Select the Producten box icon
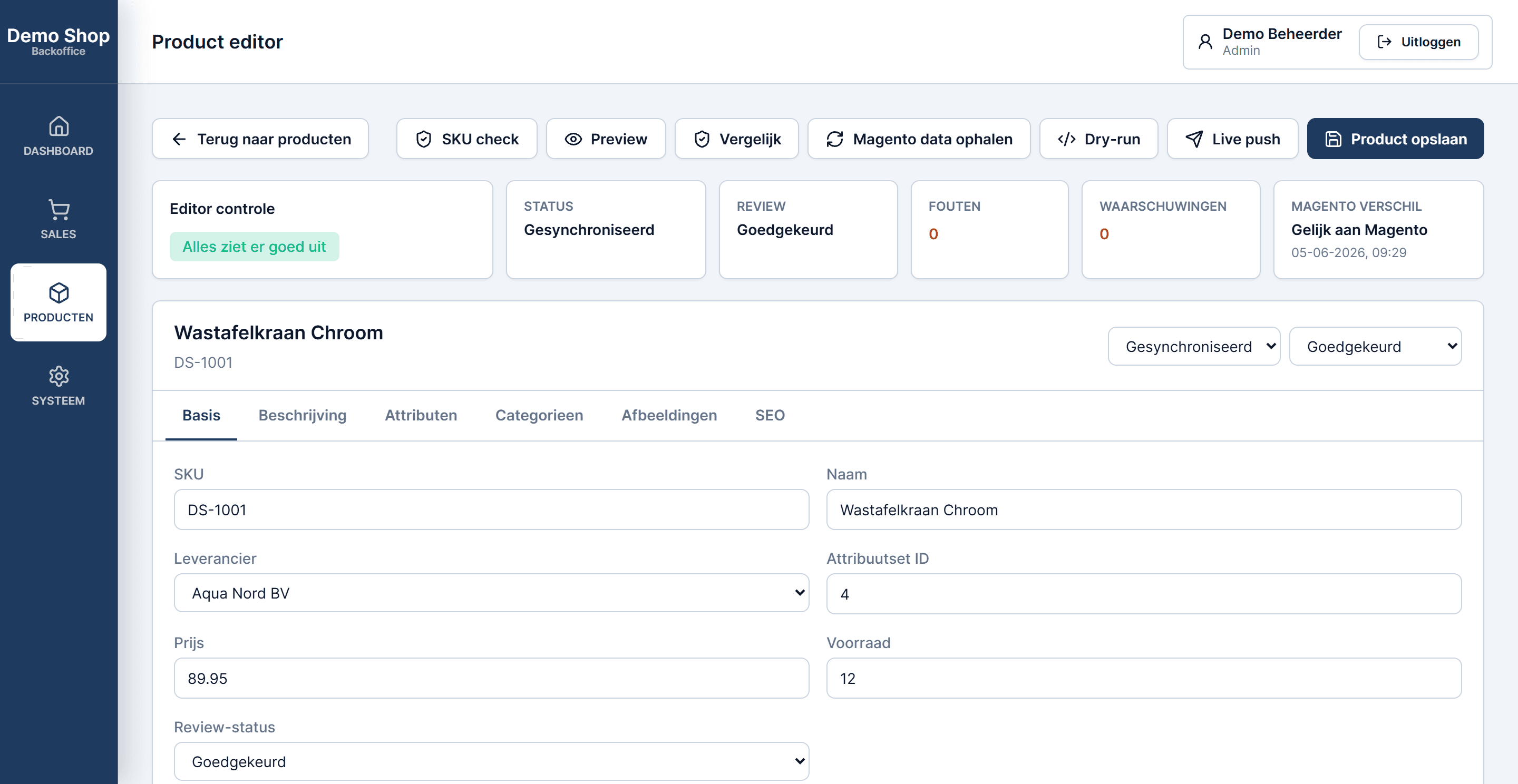Screen dimensions: 1518x784 pos(59,292)
